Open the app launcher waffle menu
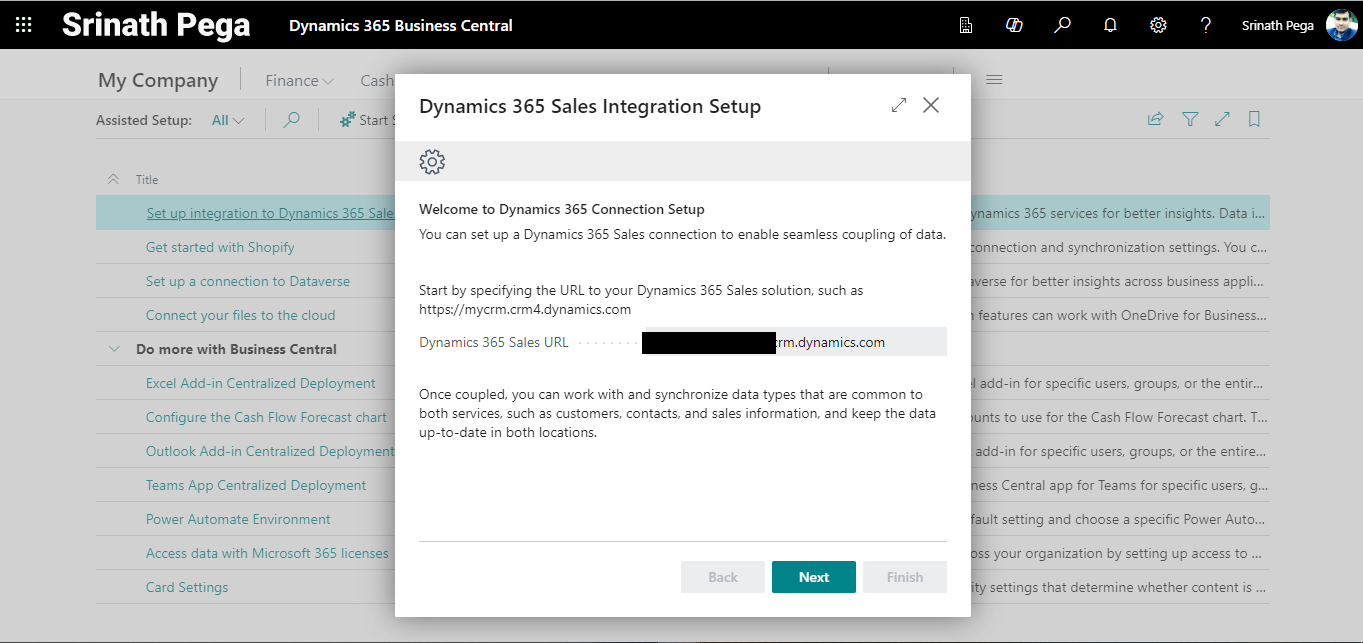 23,25
